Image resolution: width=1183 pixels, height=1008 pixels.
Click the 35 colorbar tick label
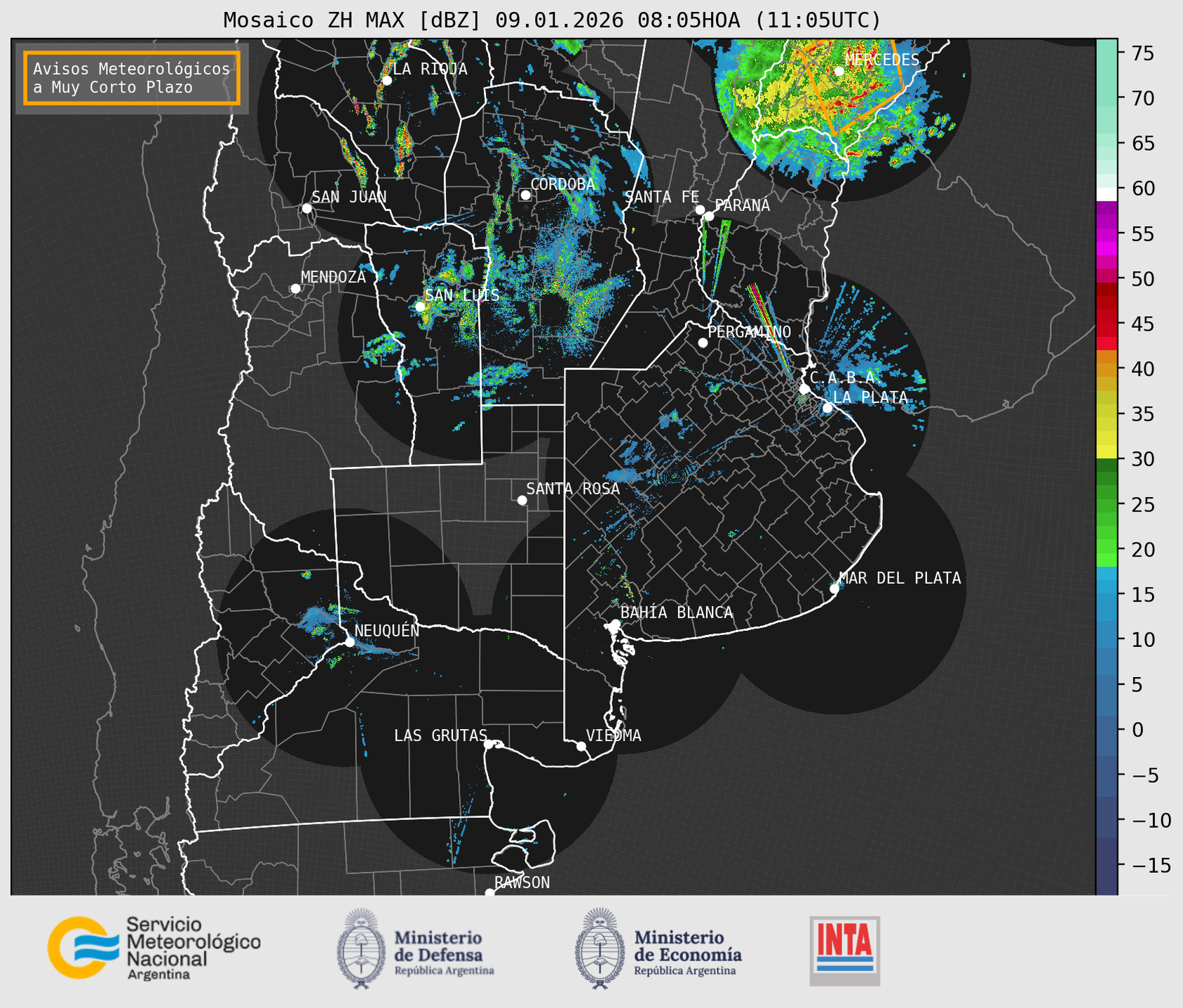click(x=1143, y=414)
